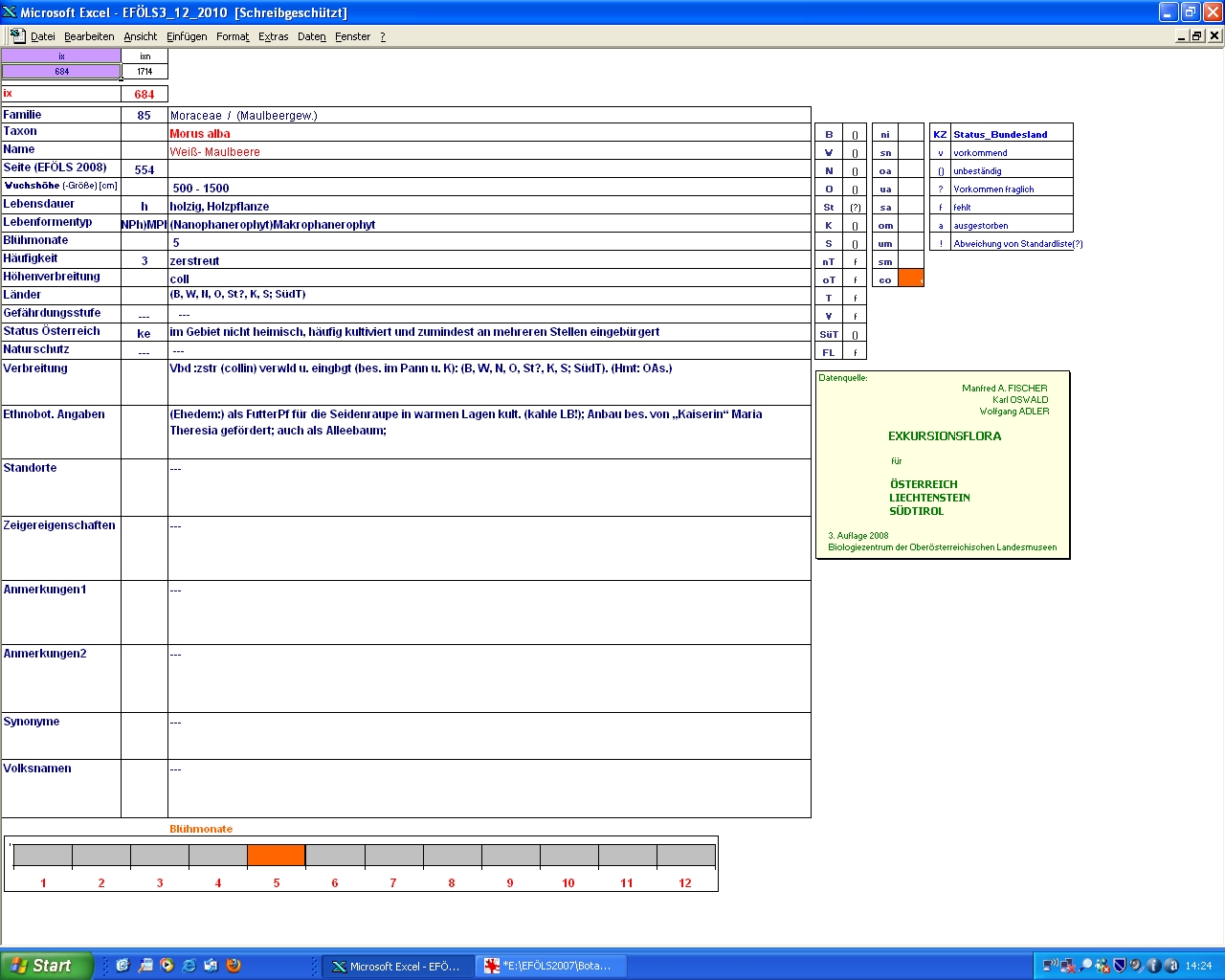Click the 'Status_Bundesland' legend header
Viewport: 1225px width, 980px height.
tap(1000, 134)
